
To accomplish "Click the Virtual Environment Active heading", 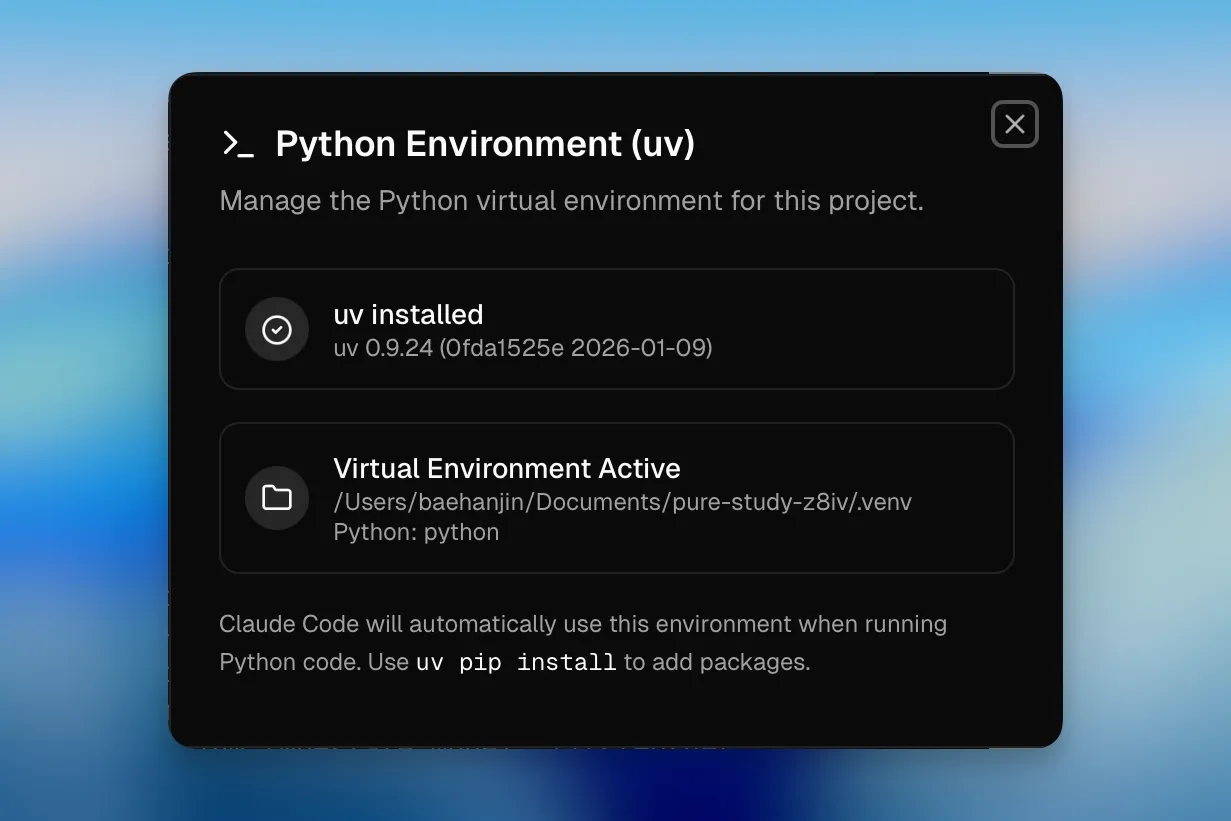I will (x=506, y=468).
